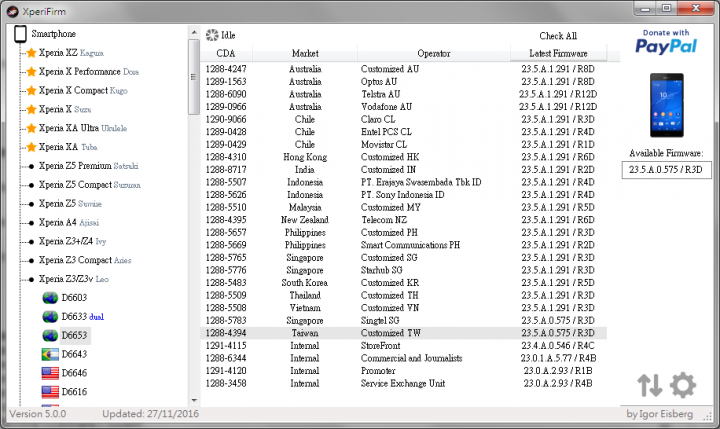Expand the Xperia Z5 Compact Suzuran node
720x429 pixels.
[31, 185]
